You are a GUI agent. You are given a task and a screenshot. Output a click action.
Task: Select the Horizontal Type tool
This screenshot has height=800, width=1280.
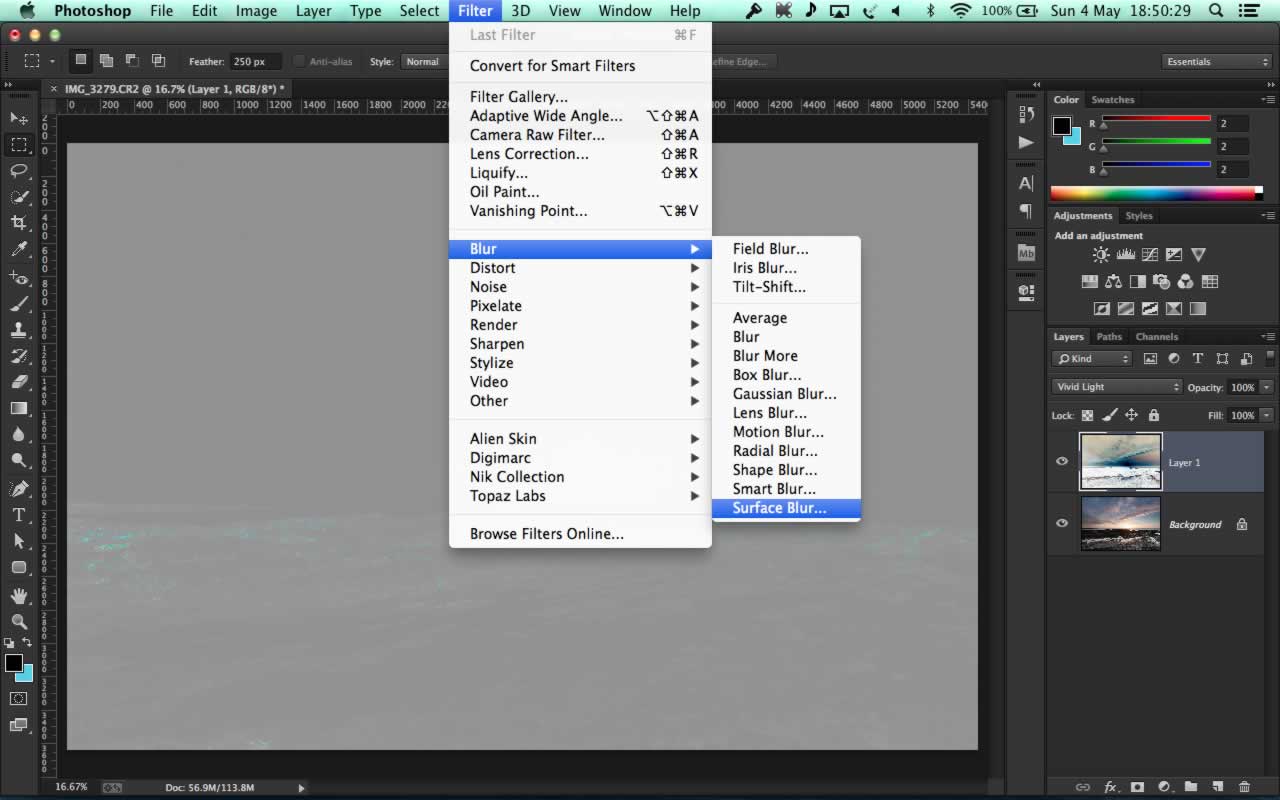tap(18, 515)
